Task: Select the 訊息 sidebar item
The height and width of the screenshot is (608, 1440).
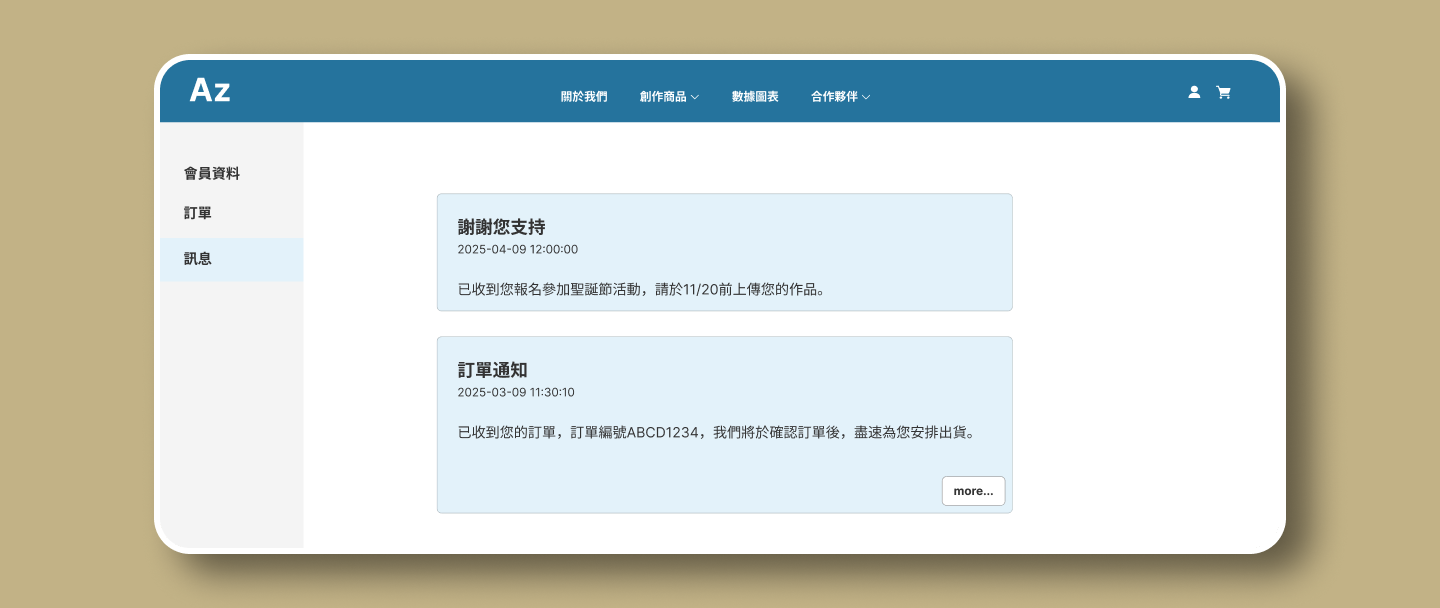Action: coord(198,258)
